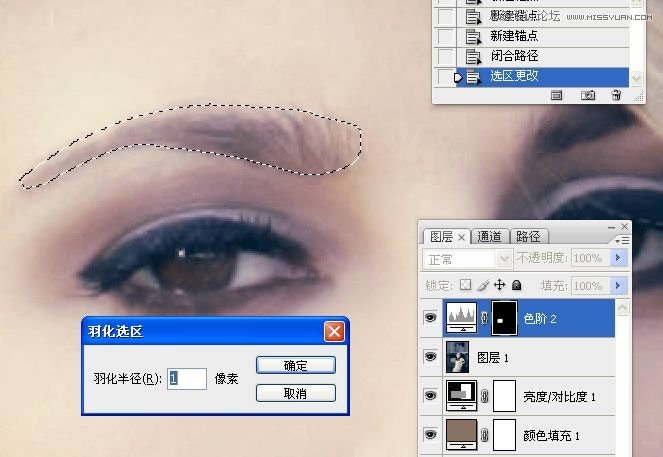Click the lock all padlock icon
This screenshot has height=457, width=663.
[x=516, y=285]
